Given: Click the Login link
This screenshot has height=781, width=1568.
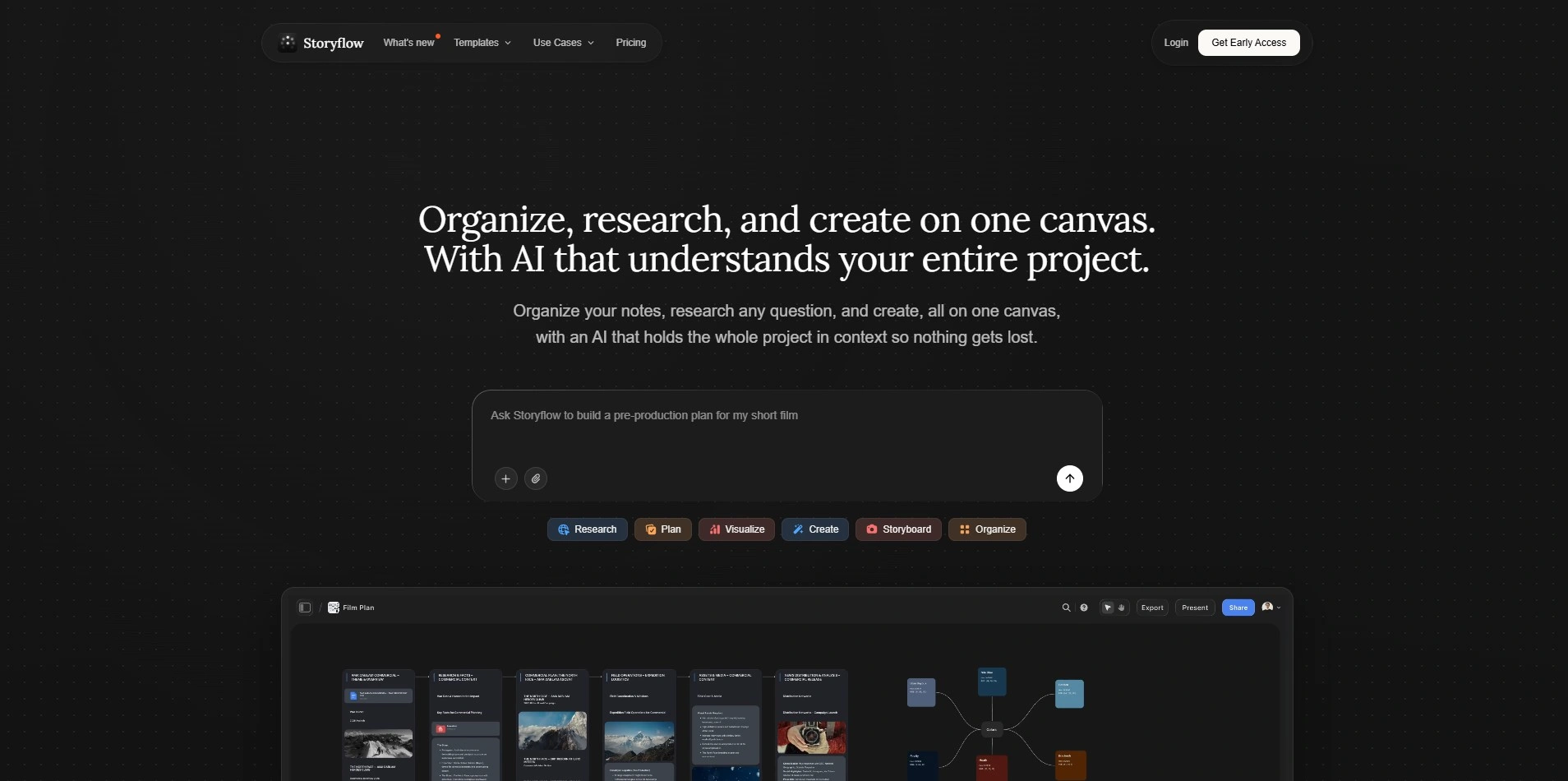Looking at the screenshot, I should [x=1176, y=43].
